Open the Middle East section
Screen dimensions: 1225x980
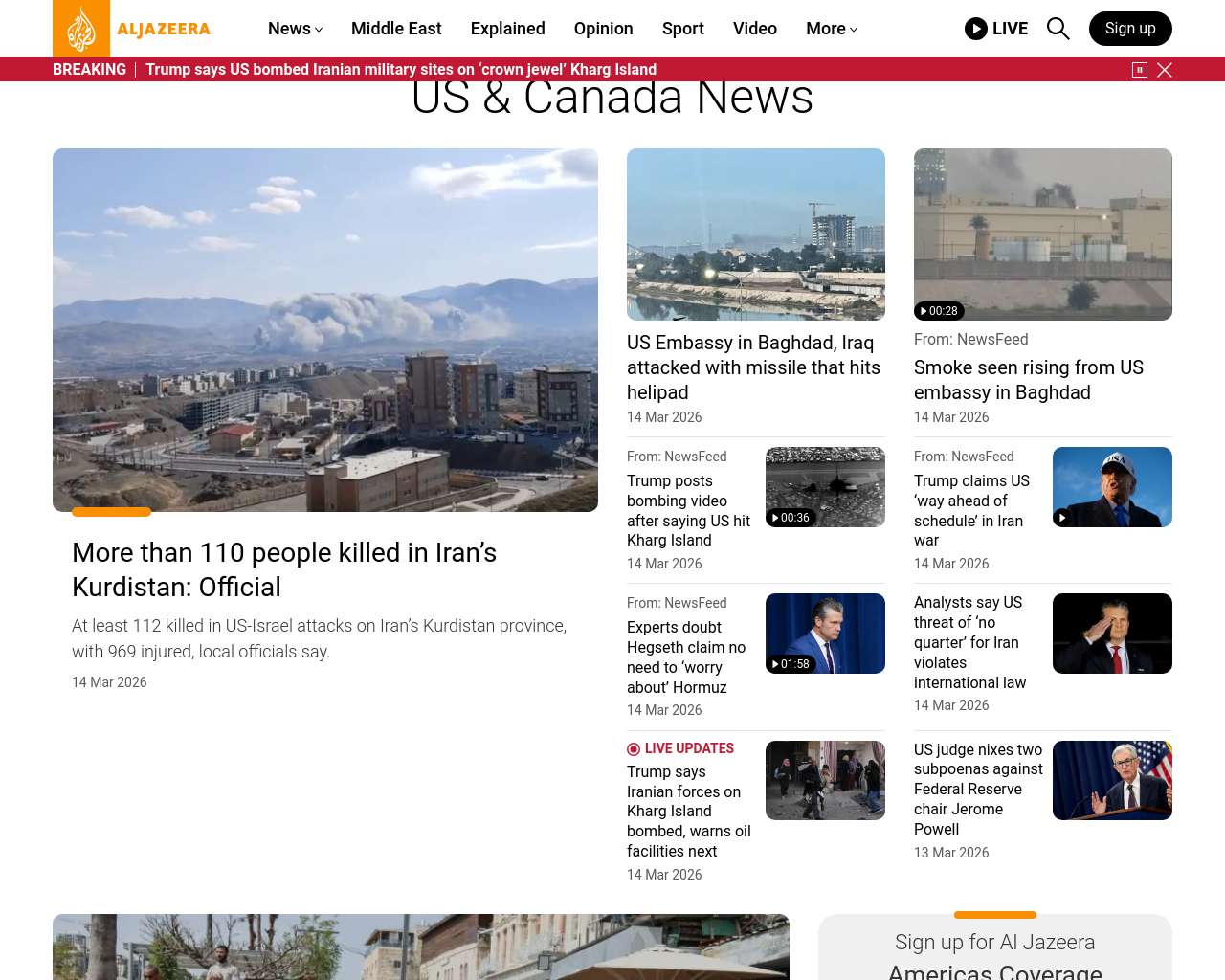[x=396, y=29]
